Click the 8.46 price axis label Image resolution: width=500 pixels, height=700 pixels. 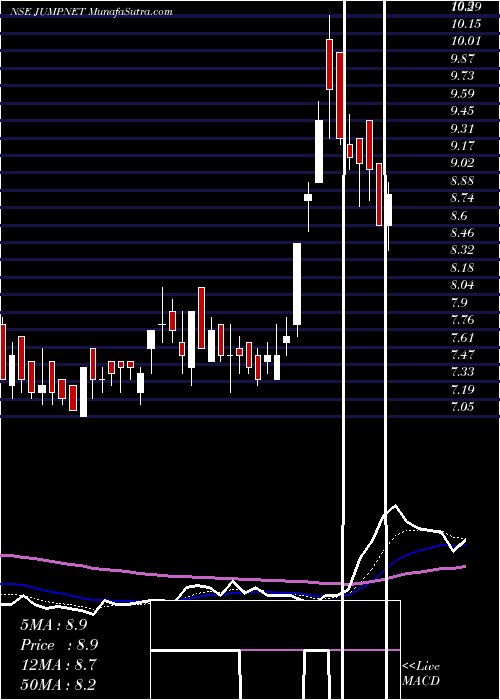[462, 233]
